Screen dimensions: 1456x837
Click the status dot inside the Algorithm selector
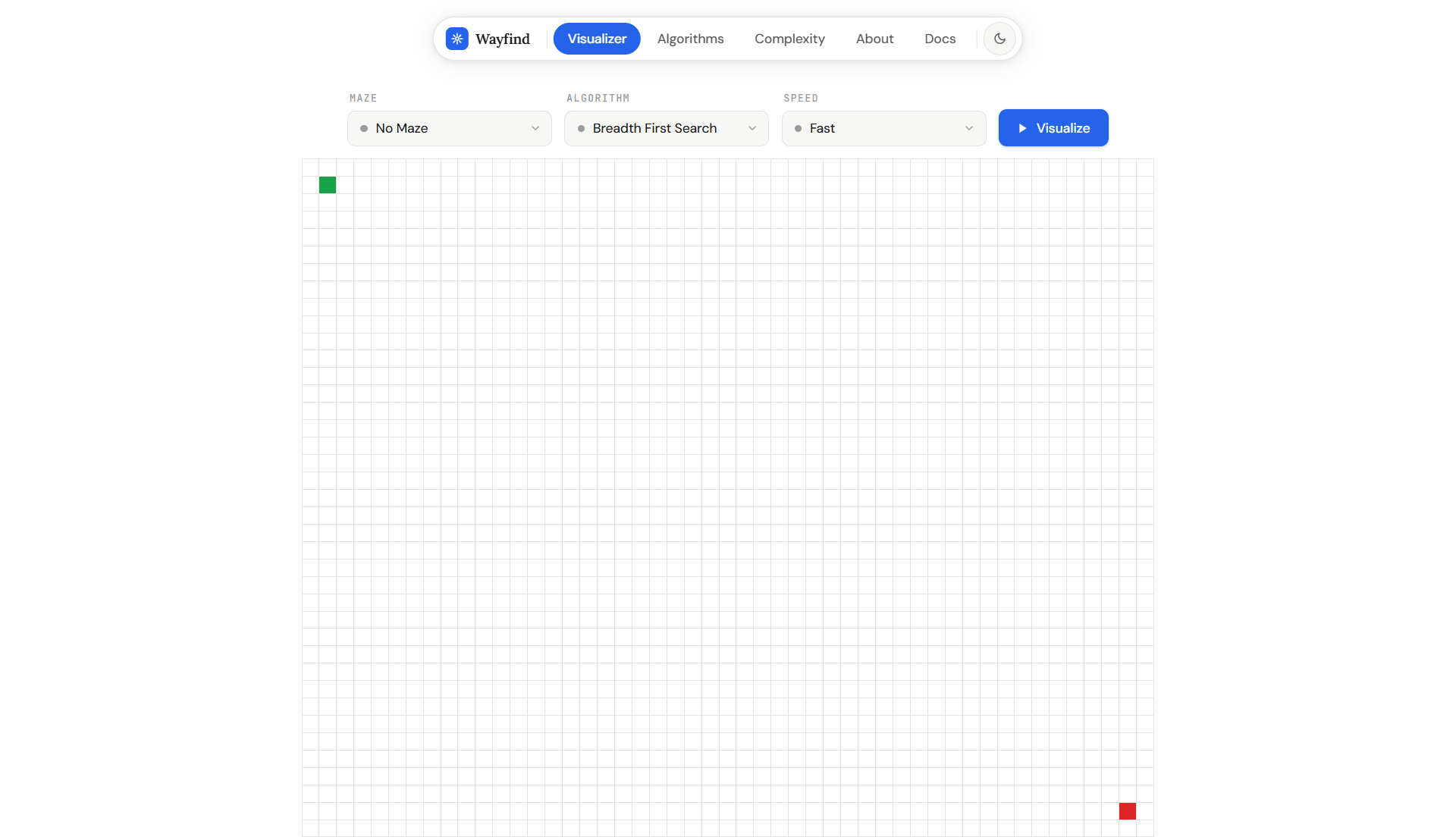point(582,128)
